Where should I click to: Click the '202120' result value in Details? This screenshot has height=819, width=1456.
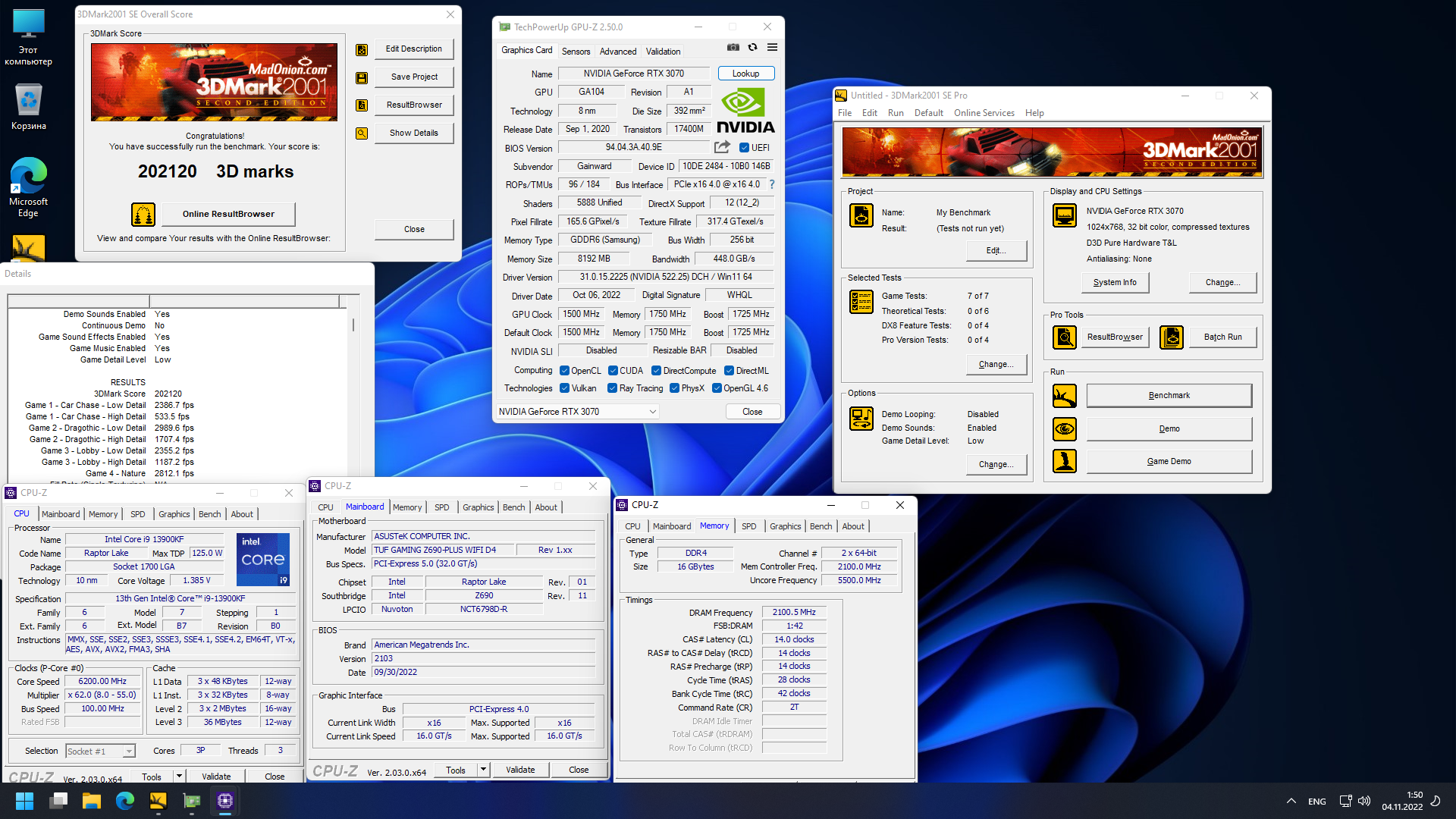click(x=168, y=394)
